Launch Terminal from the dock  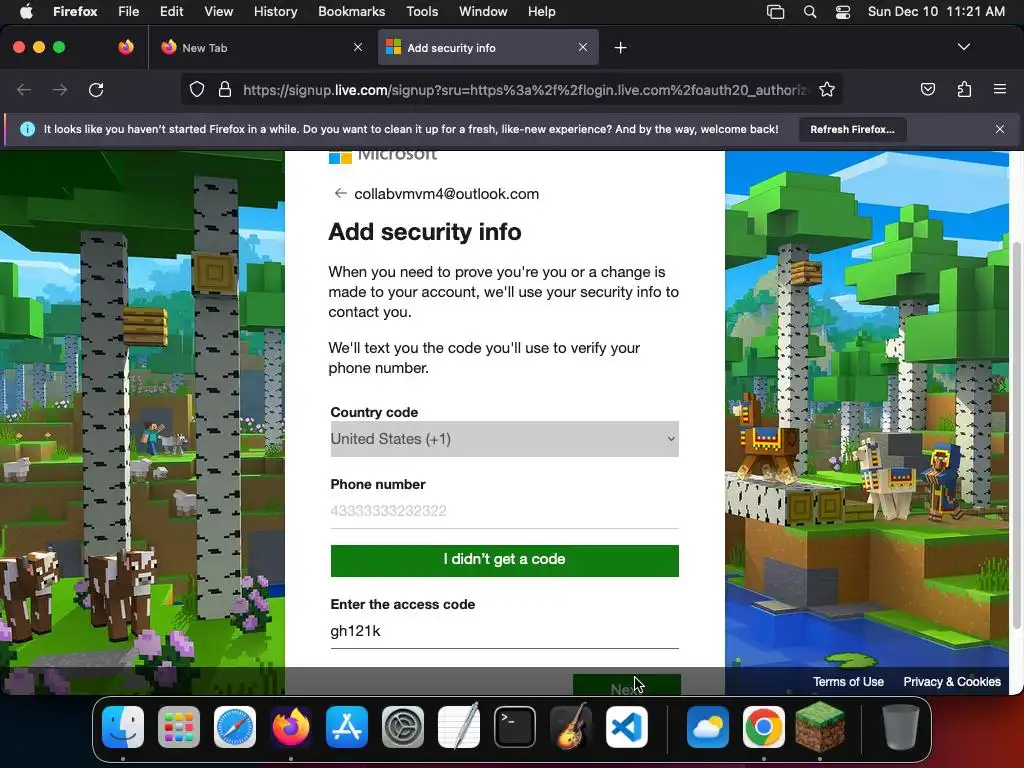tap(515, 727)
